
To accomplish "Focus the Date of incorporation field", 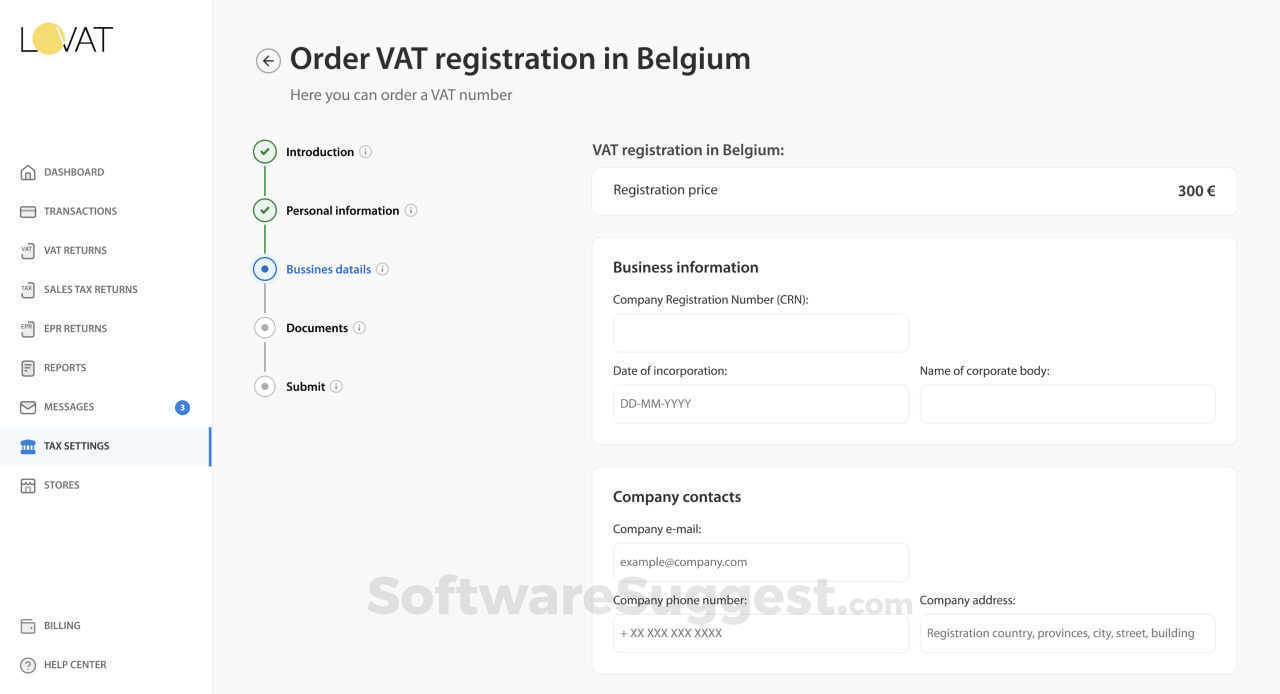I will coord(760,404).
